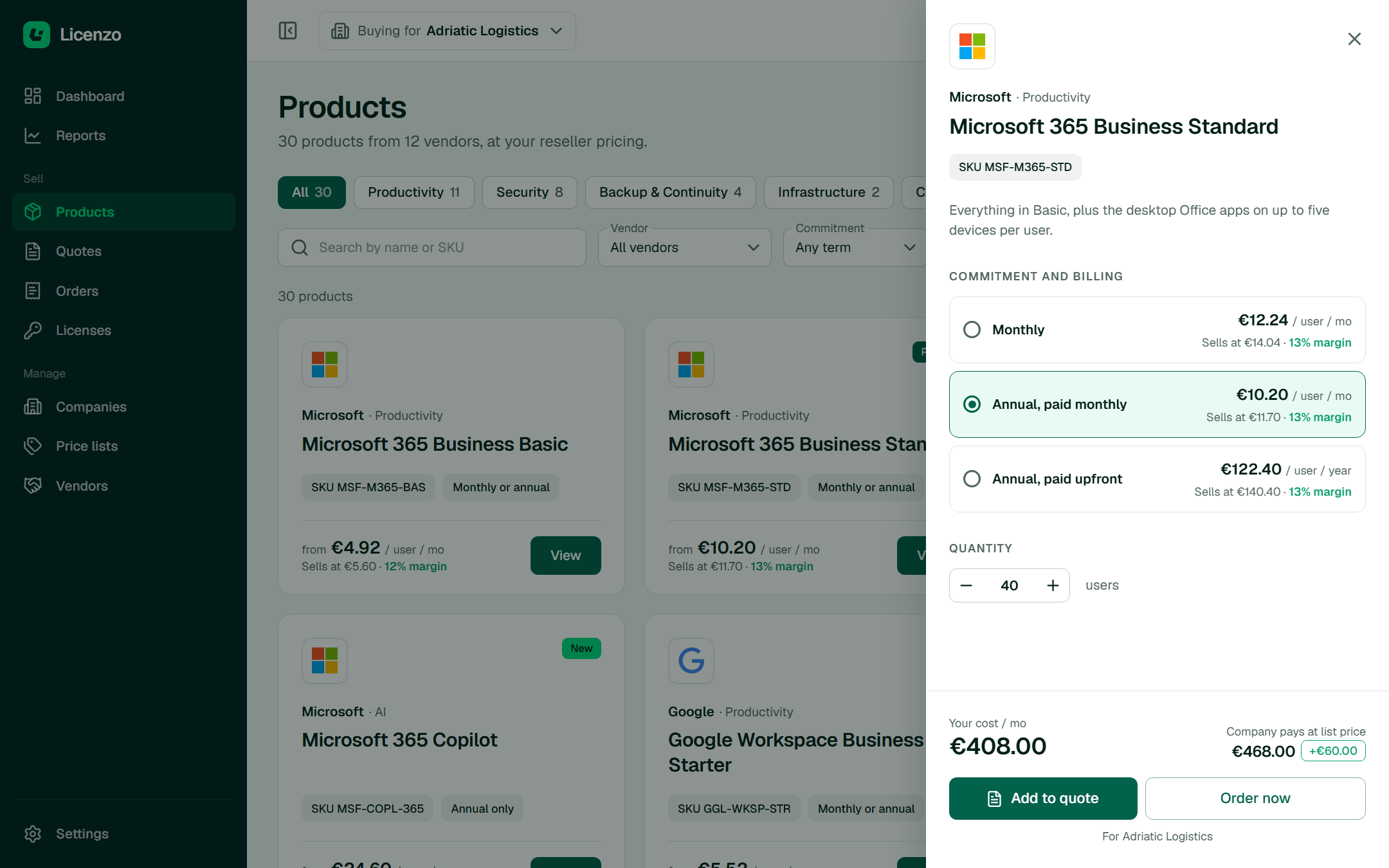Click the Annual only tag on Copilot
The width and height of the screenshot is (1389, 868).
(482, 809)
